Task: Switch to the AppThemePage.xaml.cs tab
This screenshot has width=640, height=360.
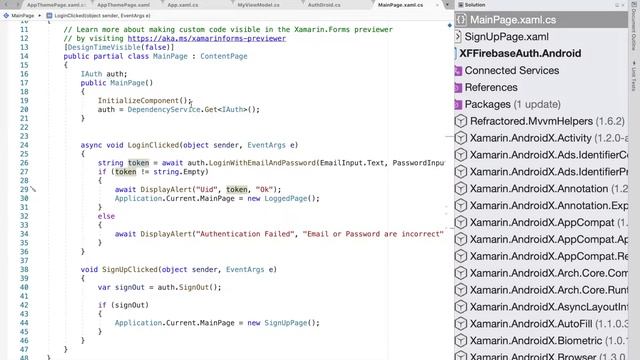Action: pyautogui.click(x=56, y=5)
